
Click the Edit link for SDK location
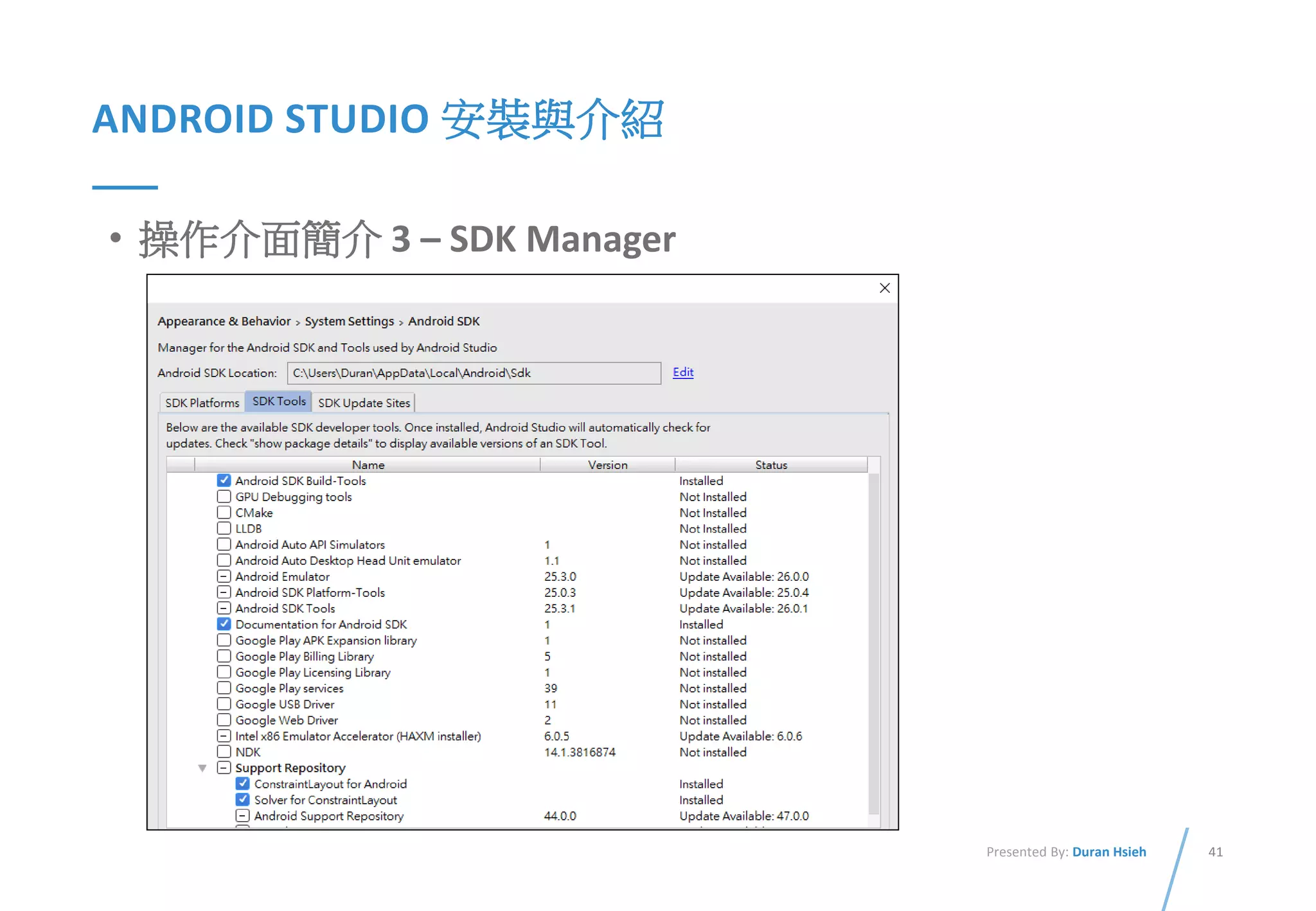pos(683,372)
